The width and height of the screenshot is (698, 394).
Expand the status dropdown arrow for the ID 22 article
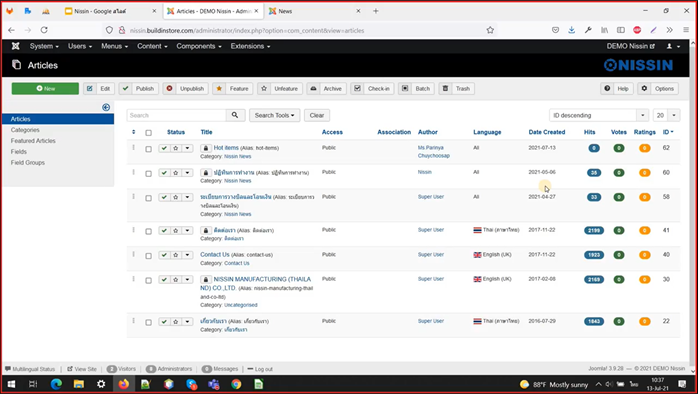(187, 321)
